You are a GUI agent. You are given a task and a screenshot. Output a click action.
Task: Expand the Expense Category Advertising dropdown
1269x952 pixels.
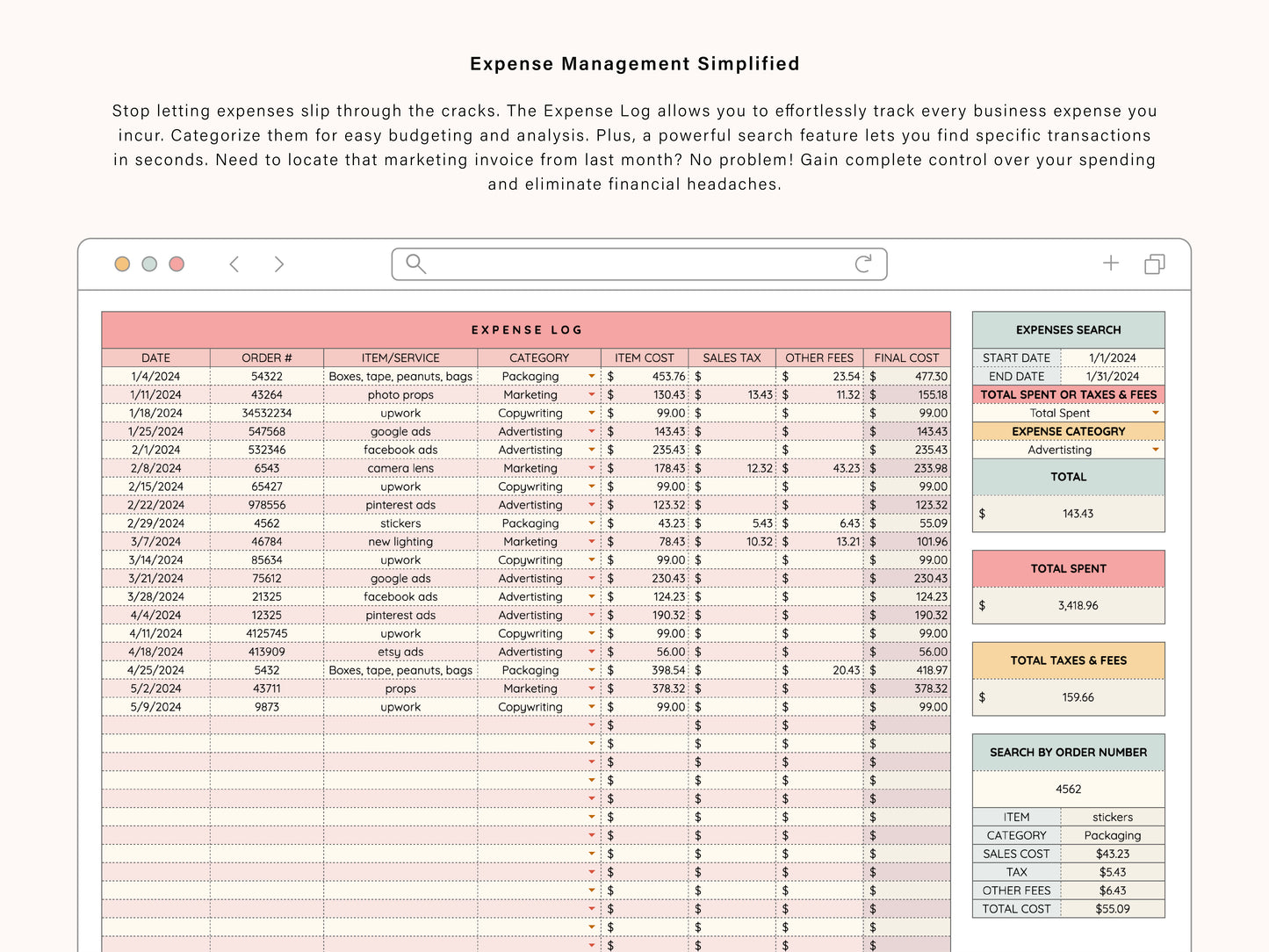pyautogui.click(x=1156, y=450)
